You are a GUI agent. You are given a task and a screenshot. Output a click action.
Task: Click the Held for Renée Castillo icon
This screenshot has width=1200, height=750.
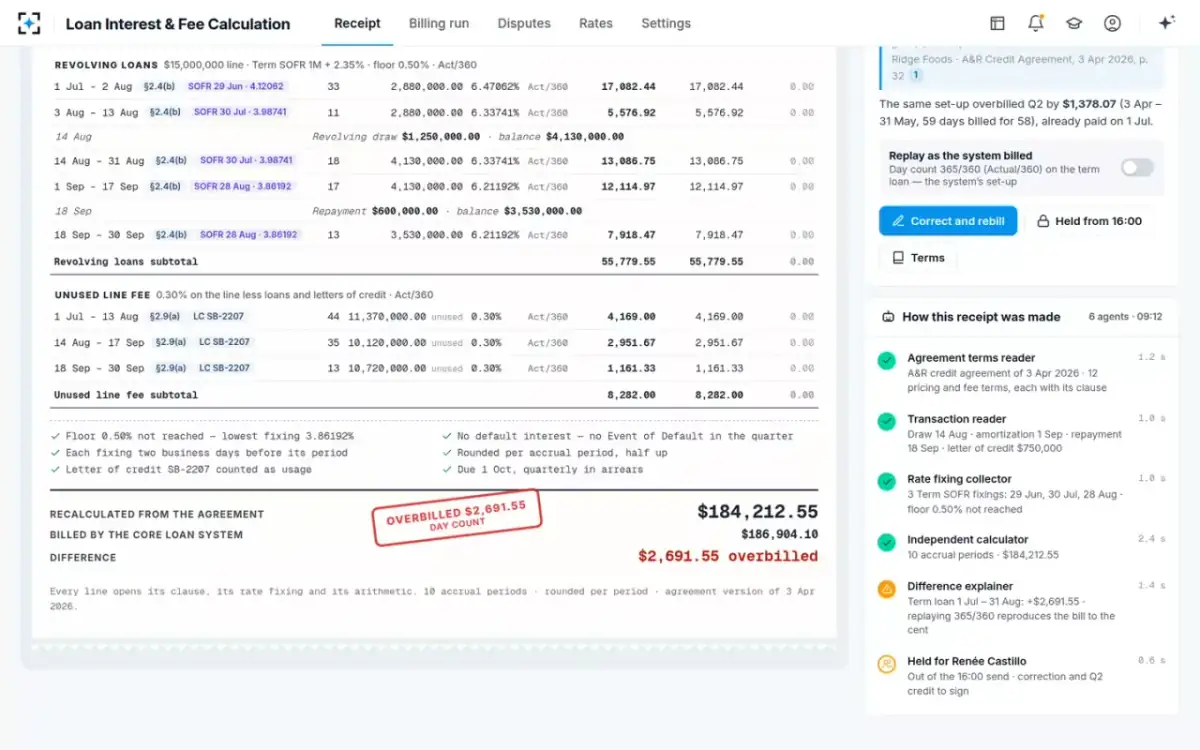pyautogui.click(x=886, y=663)
